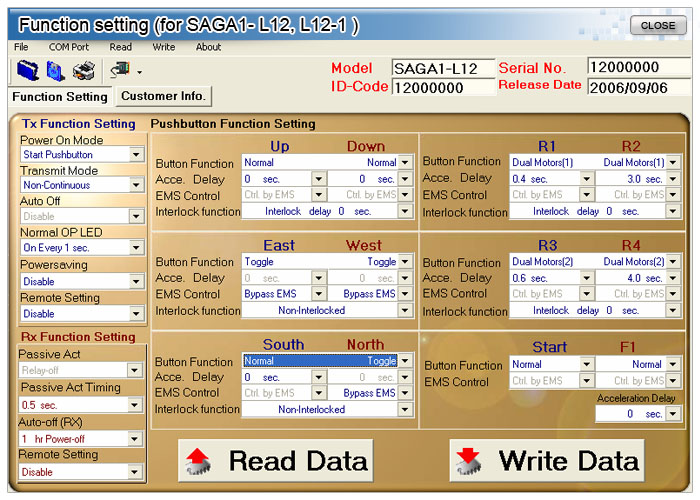This screenshot has width=700, height=500.
Task: Click the open file folder icon
Action: [x=28, y=71]
